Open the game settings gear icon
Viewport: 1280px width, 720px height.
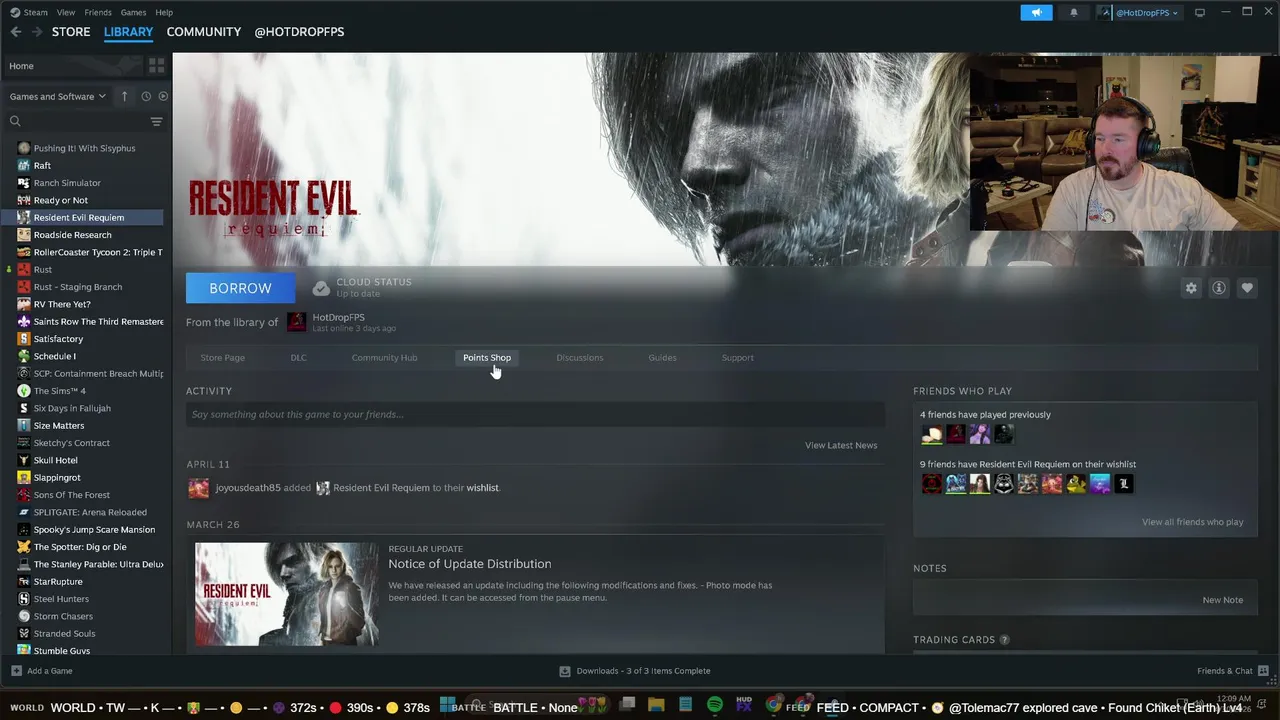pyautogui.click(x=1191, y=288)
